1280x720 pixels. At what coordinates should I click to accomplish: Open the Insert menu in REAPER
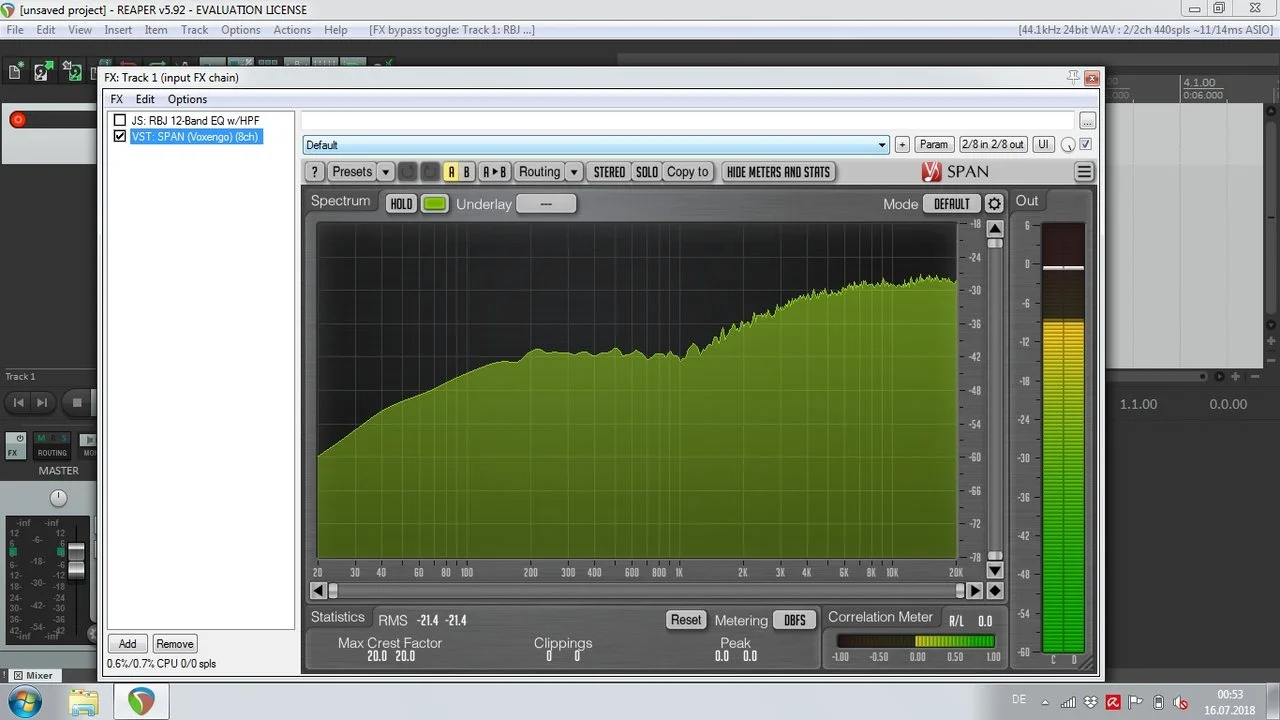coord(118,30)
